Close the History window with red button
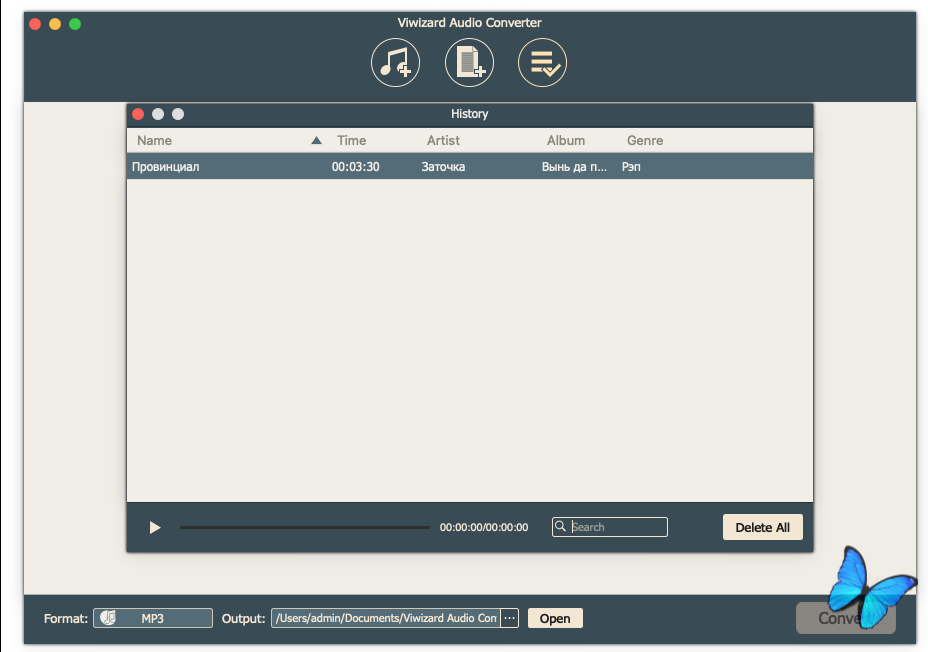The image size is (928, 652). coord(138,114)
